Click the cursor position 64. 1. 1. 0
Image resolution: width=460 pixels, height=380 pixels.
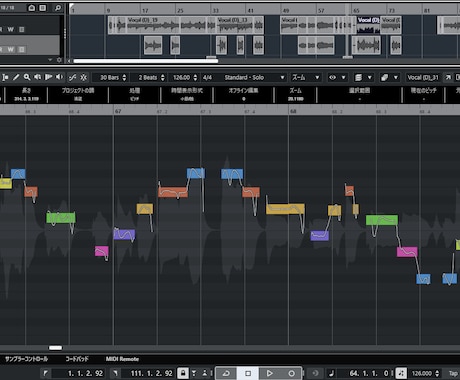[x=369, y=373]
